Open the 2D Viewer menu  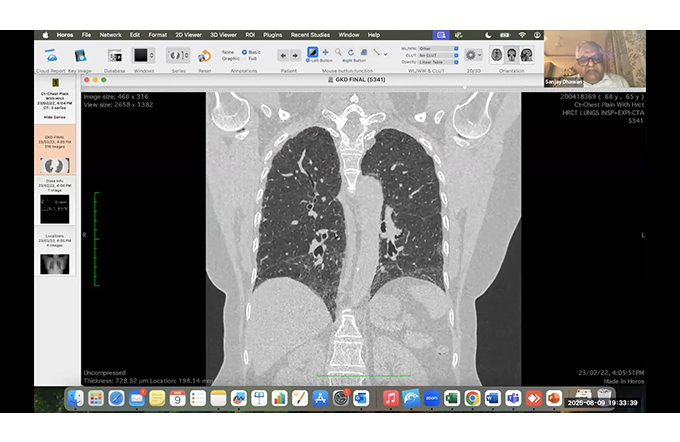(186, 35)
